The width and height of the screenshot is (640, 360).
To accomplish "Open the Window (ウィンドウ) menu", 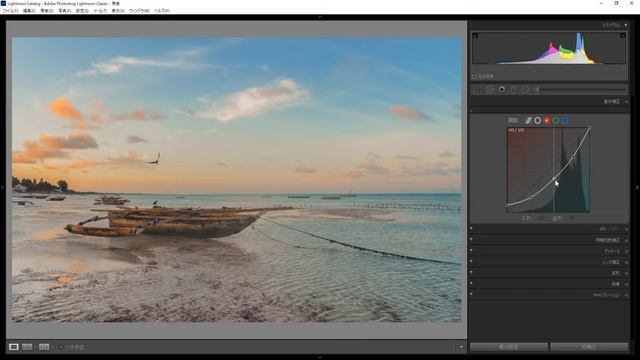I will point(139,11).
